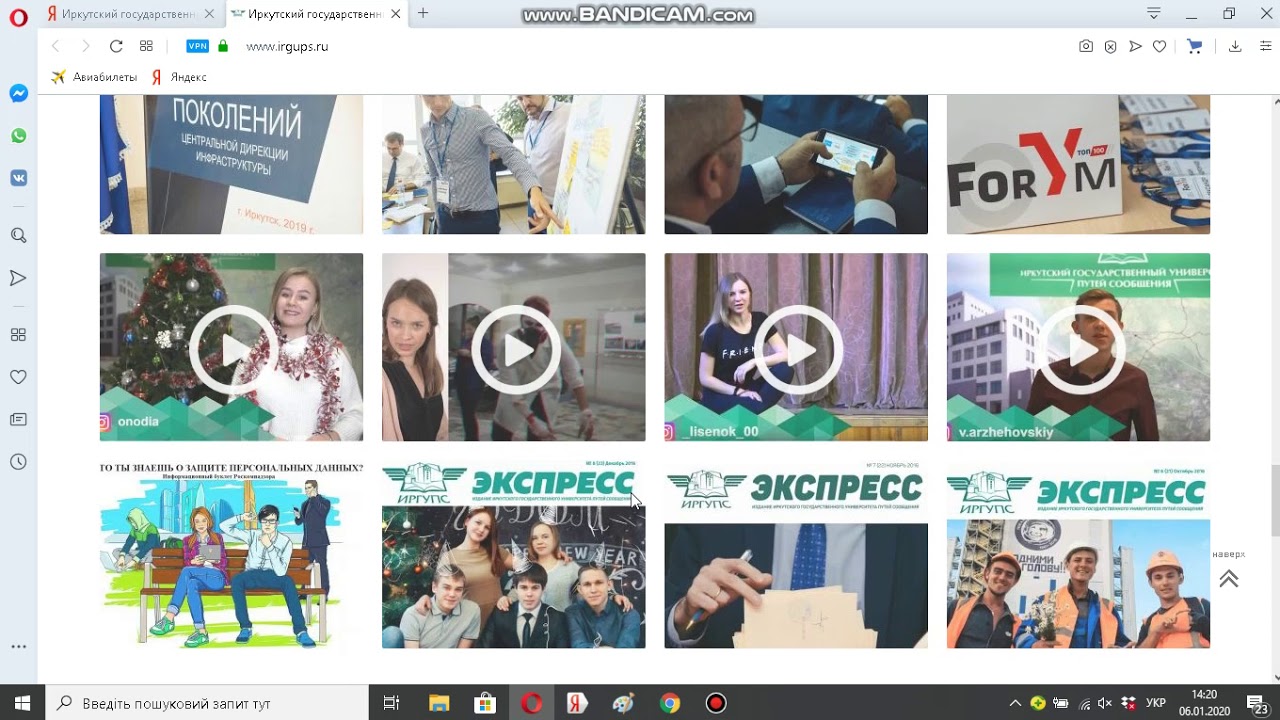
Task: Open the ForYM logo photo thumbnail
Action: point(1078,165)
